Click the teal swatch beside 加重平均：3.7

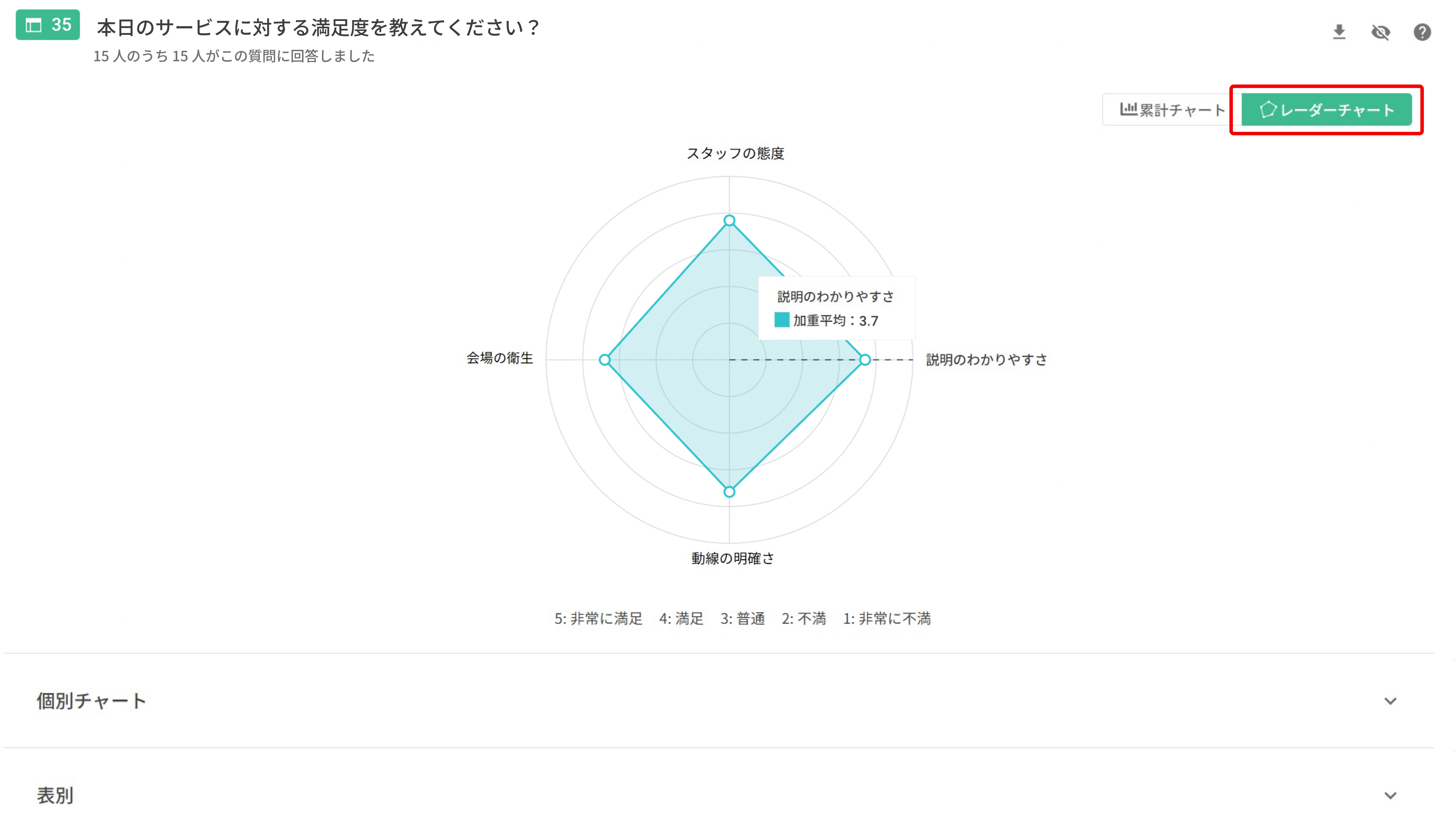pyautogui.click(x=782, y=320)
